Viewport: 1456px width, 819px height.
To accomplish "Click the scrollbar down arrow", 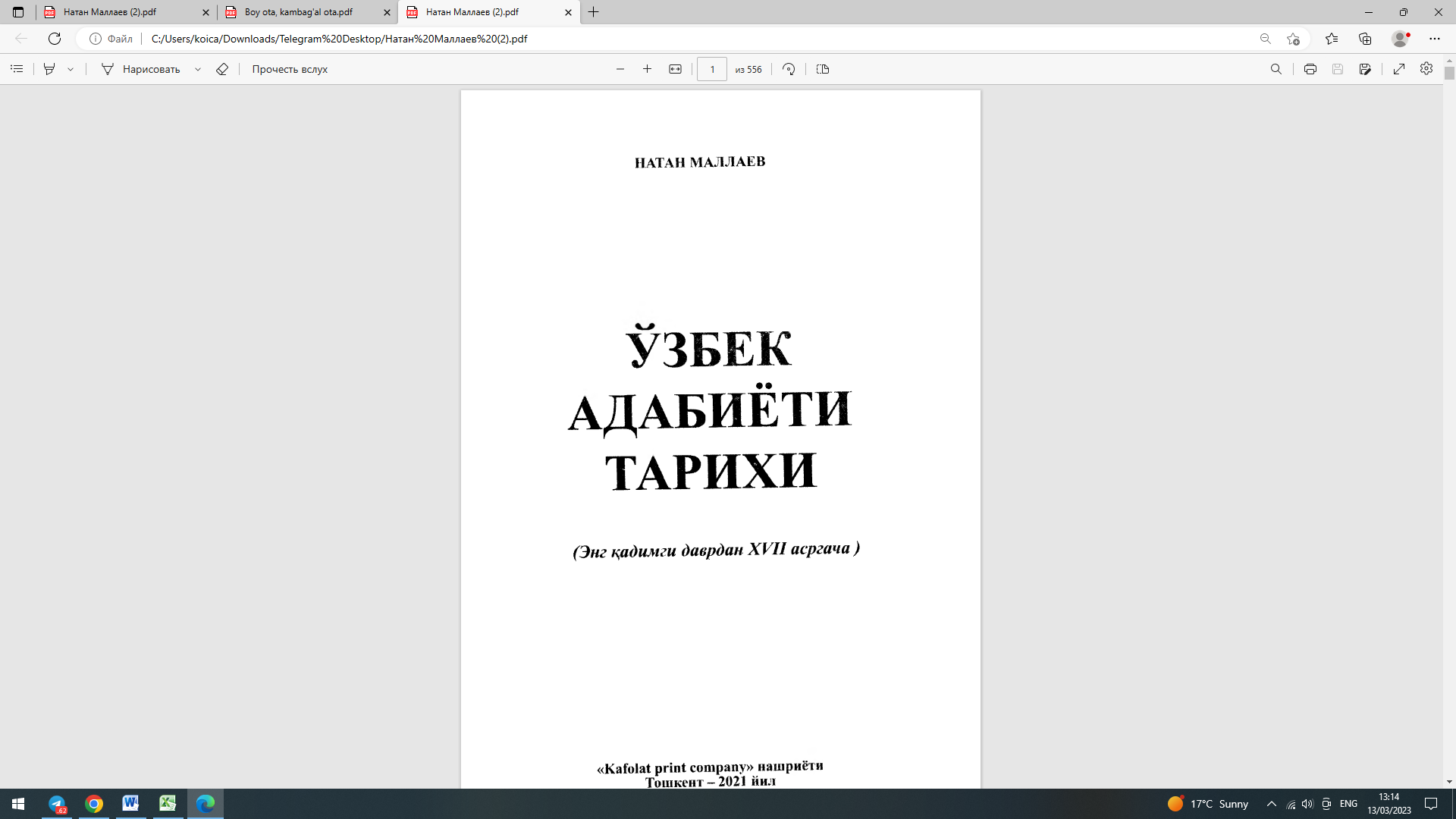I will click(1449, 782).
